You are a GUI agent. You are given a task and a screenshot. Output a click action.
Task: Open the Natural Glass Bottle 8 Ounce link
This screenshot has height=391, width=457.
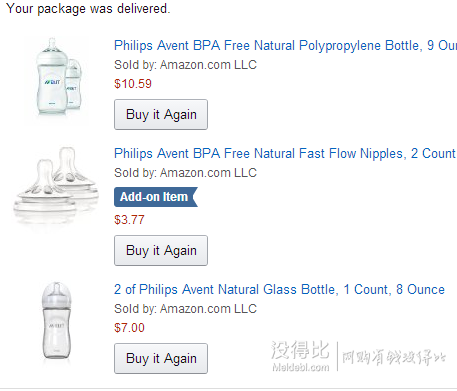[279, 289]
